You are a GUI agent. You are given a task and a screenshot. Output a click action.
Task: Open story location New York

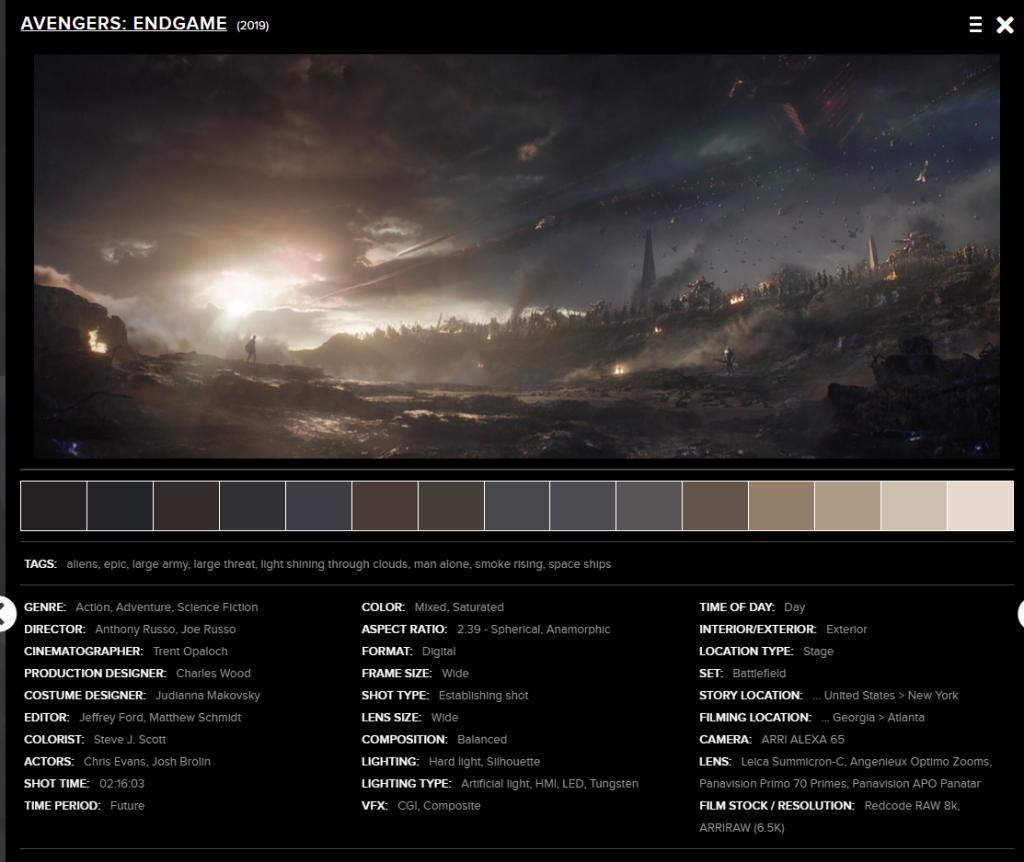pos(933,695)
